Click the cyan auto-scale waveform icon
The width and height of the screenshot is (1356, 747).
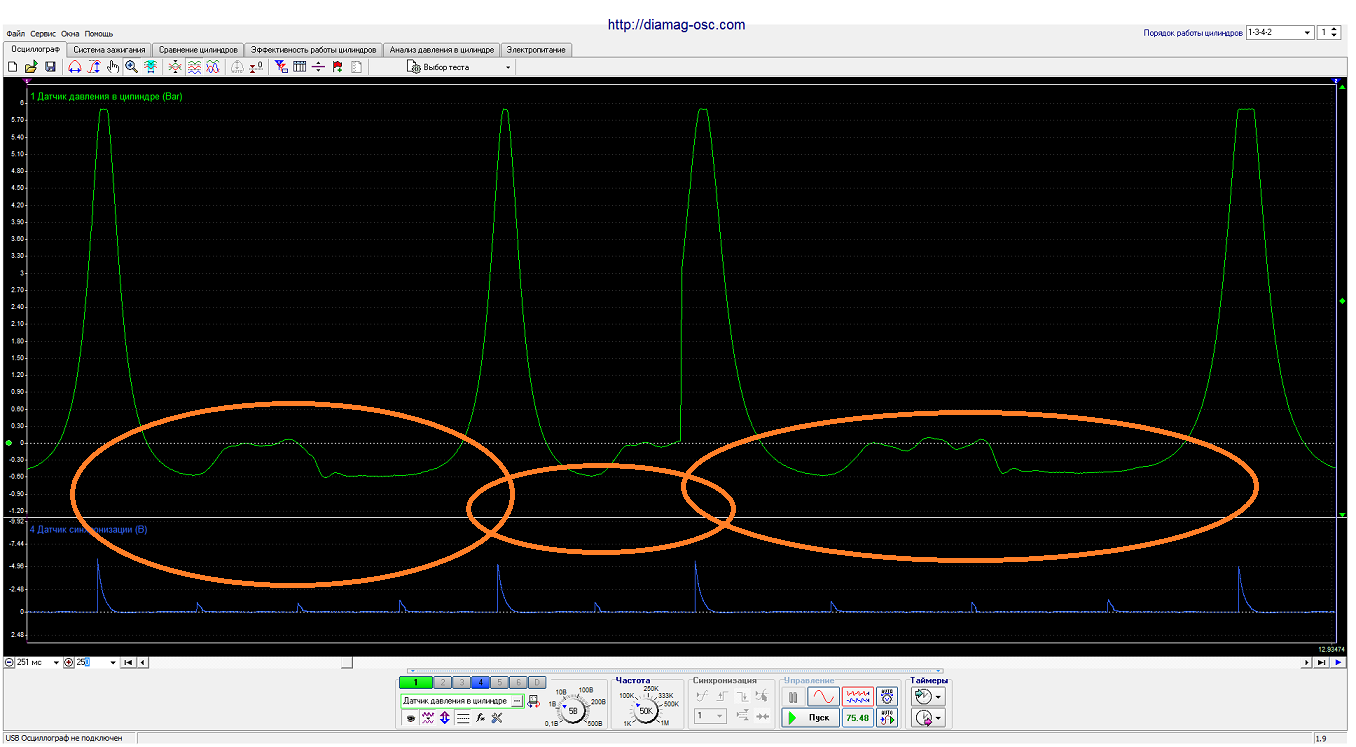(x=151, y=67)
